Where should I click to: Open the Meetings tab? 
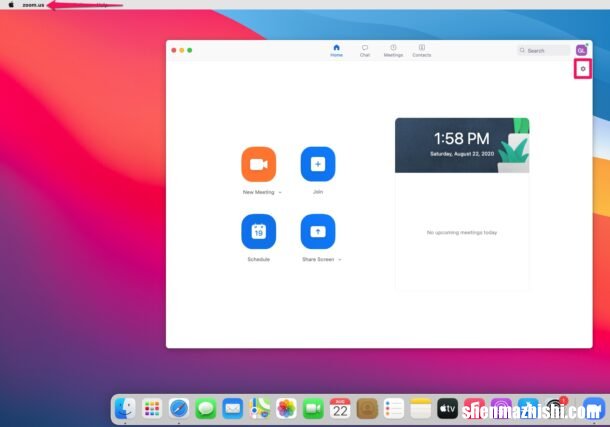pos(393,51)
